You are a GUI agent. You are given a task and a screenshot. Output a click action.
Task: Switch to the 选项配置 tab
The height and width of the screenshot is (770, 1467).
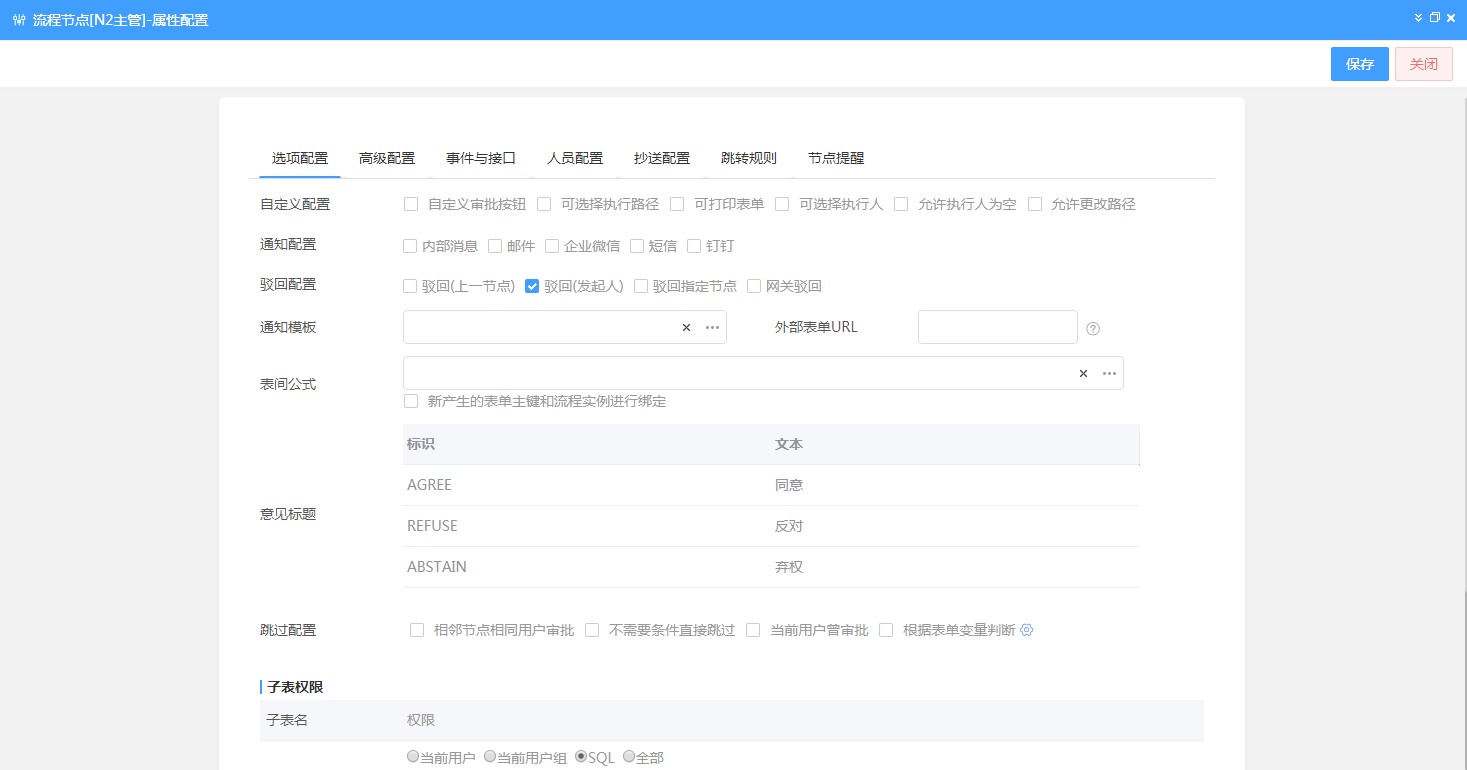300,158
